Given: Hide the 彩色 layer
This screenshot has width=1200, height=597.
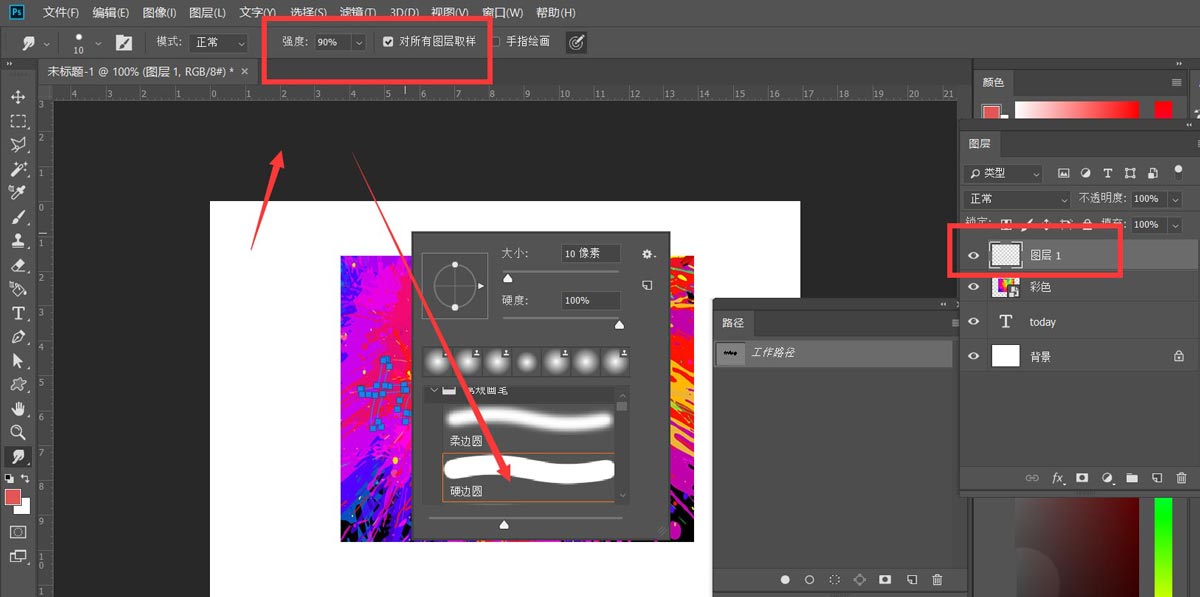Looking at the screenshot, I should coord(973,287).
